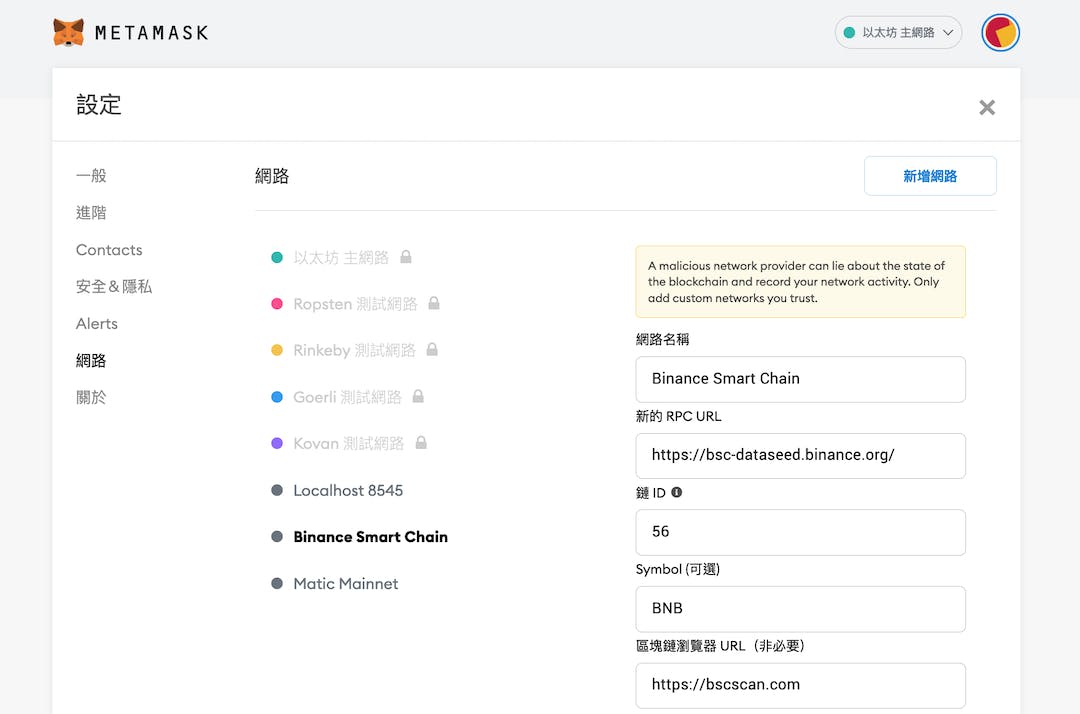Click the lock icon beside Goerli
Viewport: 1080px width, 714px height.
418,396
